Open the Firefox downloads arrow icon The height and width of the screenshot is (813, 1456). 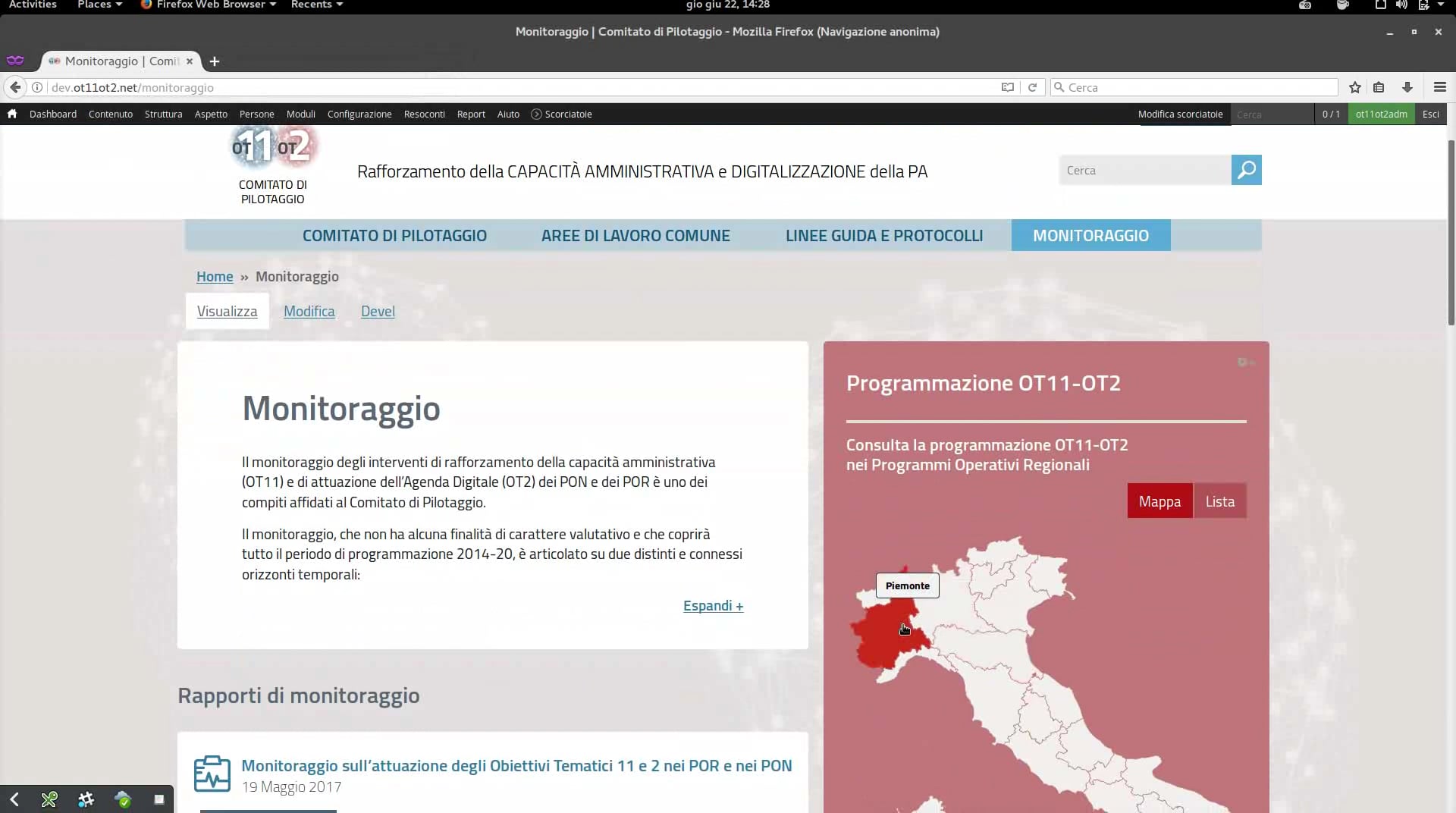(x=1407, y=87)
